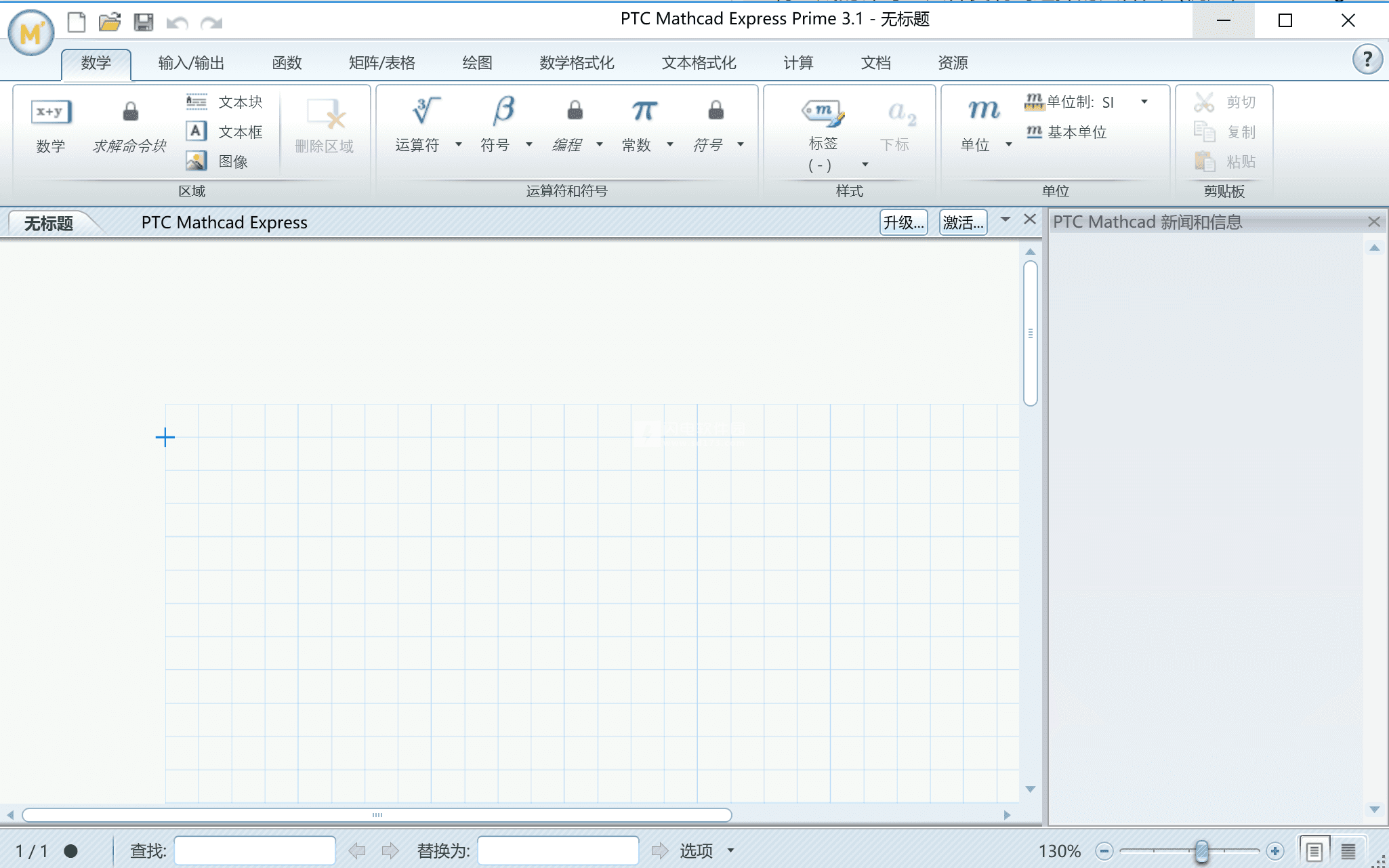Open a file using the folder icon

coord(110,22)
